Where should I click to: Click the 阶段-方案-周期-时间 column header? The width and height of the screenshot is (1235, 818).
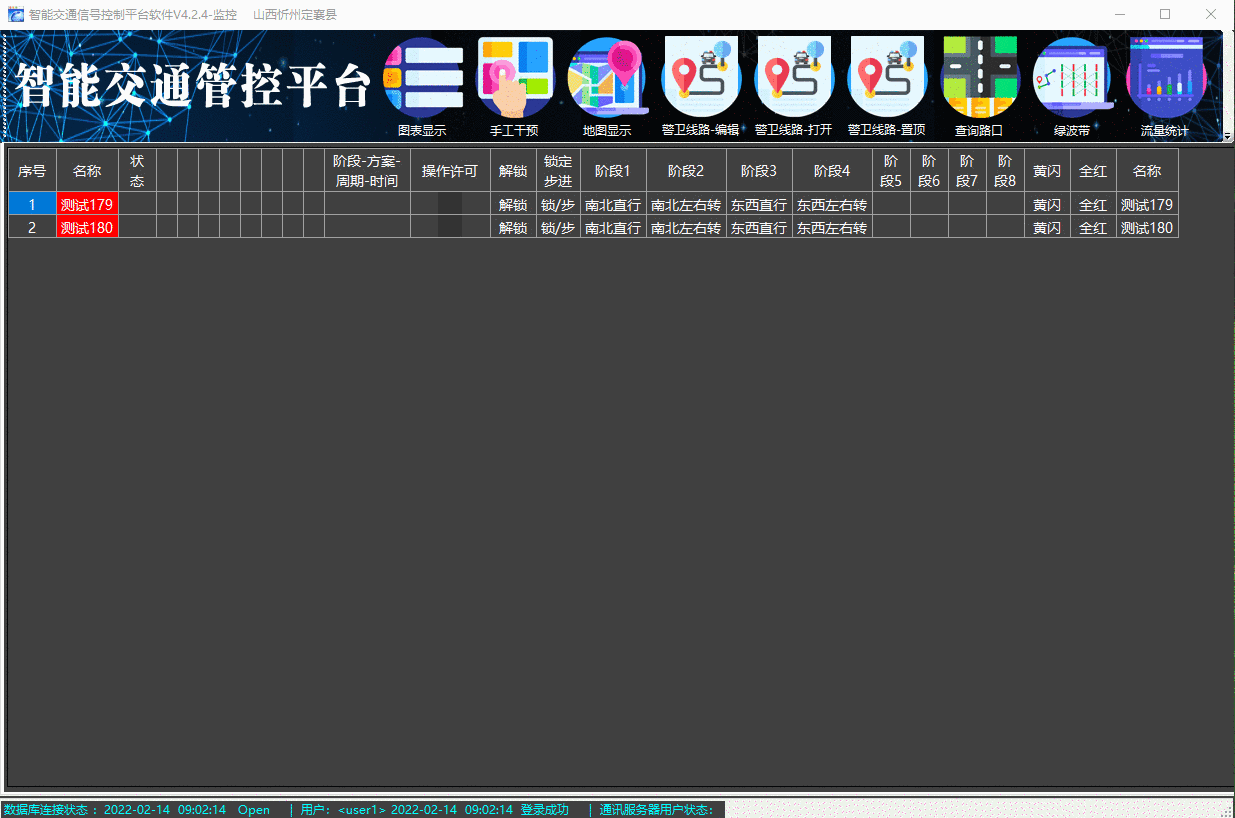tap(367, 171)
